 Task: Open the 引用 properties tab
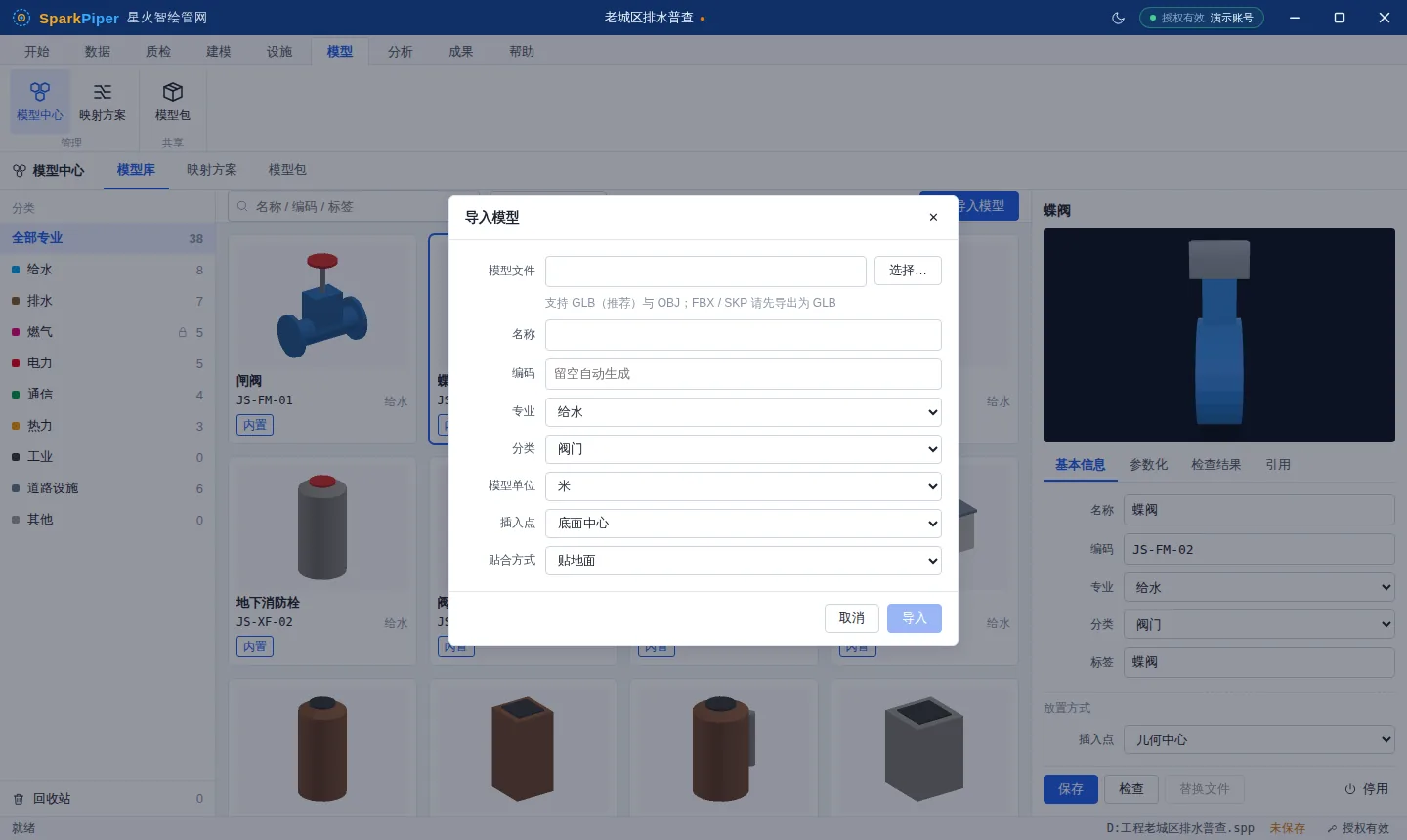coord(1278,465)
